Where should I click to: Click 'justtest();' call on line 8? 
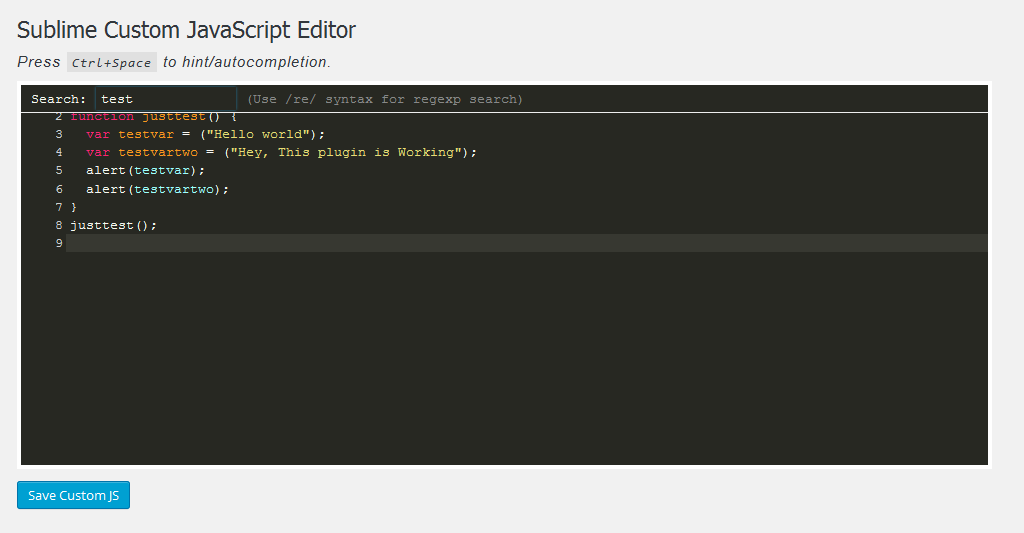pos(114,225)
